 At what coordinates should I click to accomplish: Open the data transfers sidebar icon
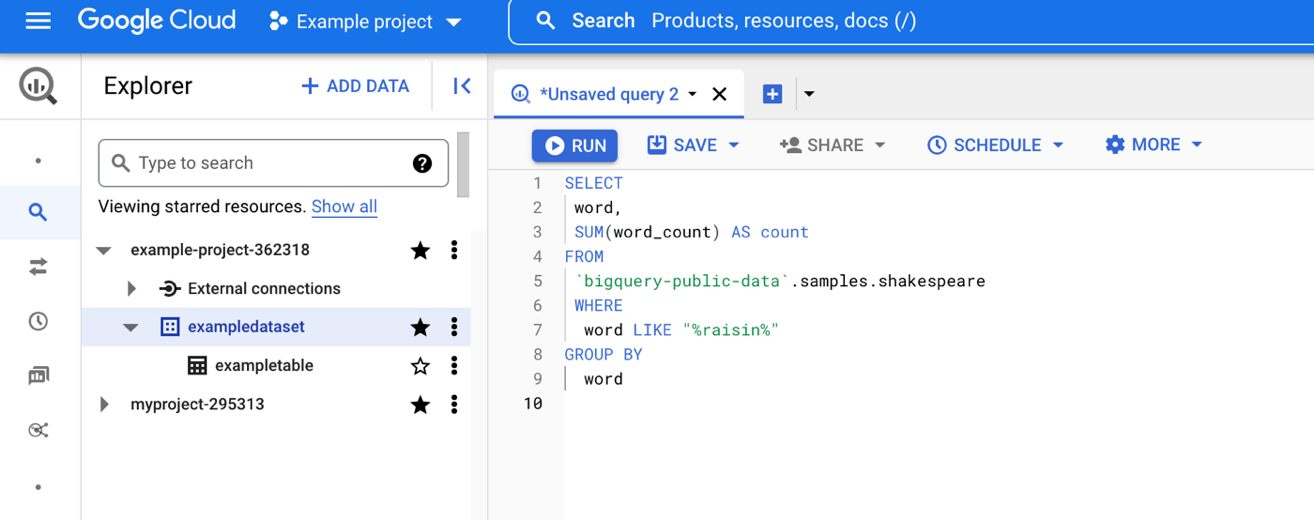(x=38, y=267)
